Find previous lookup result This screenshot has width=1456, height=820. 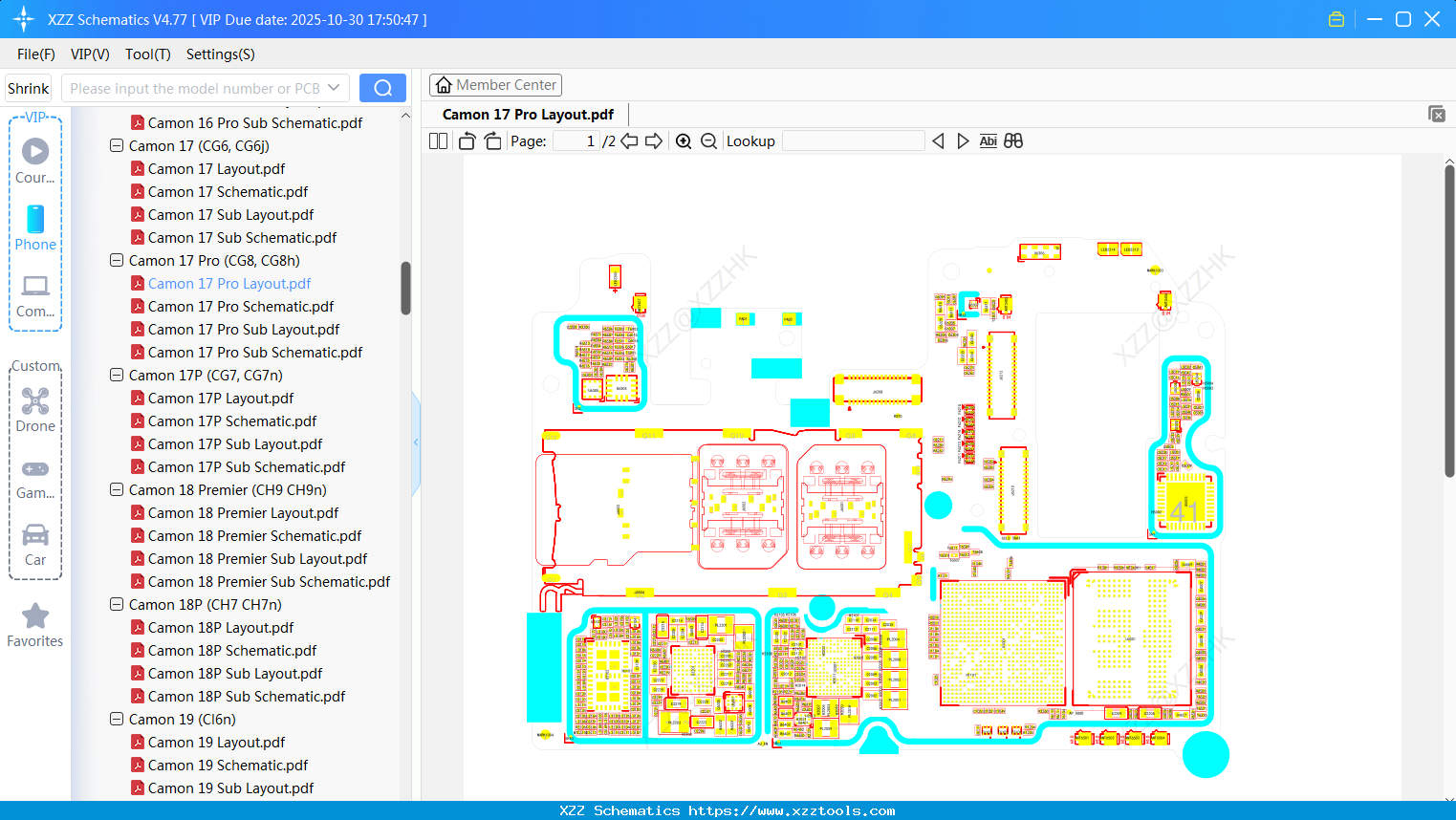(938, 141)
